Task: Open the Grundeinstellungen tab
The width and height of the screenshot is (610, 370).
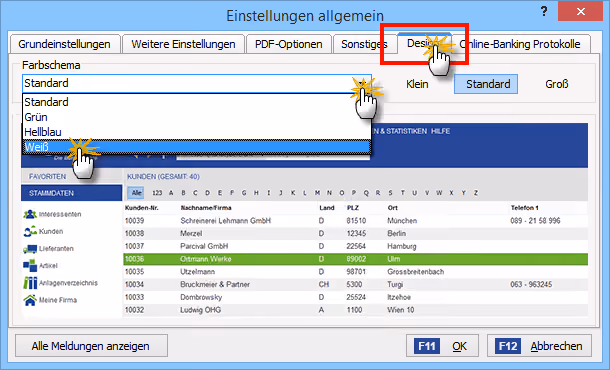Action: tap(65, 44)
